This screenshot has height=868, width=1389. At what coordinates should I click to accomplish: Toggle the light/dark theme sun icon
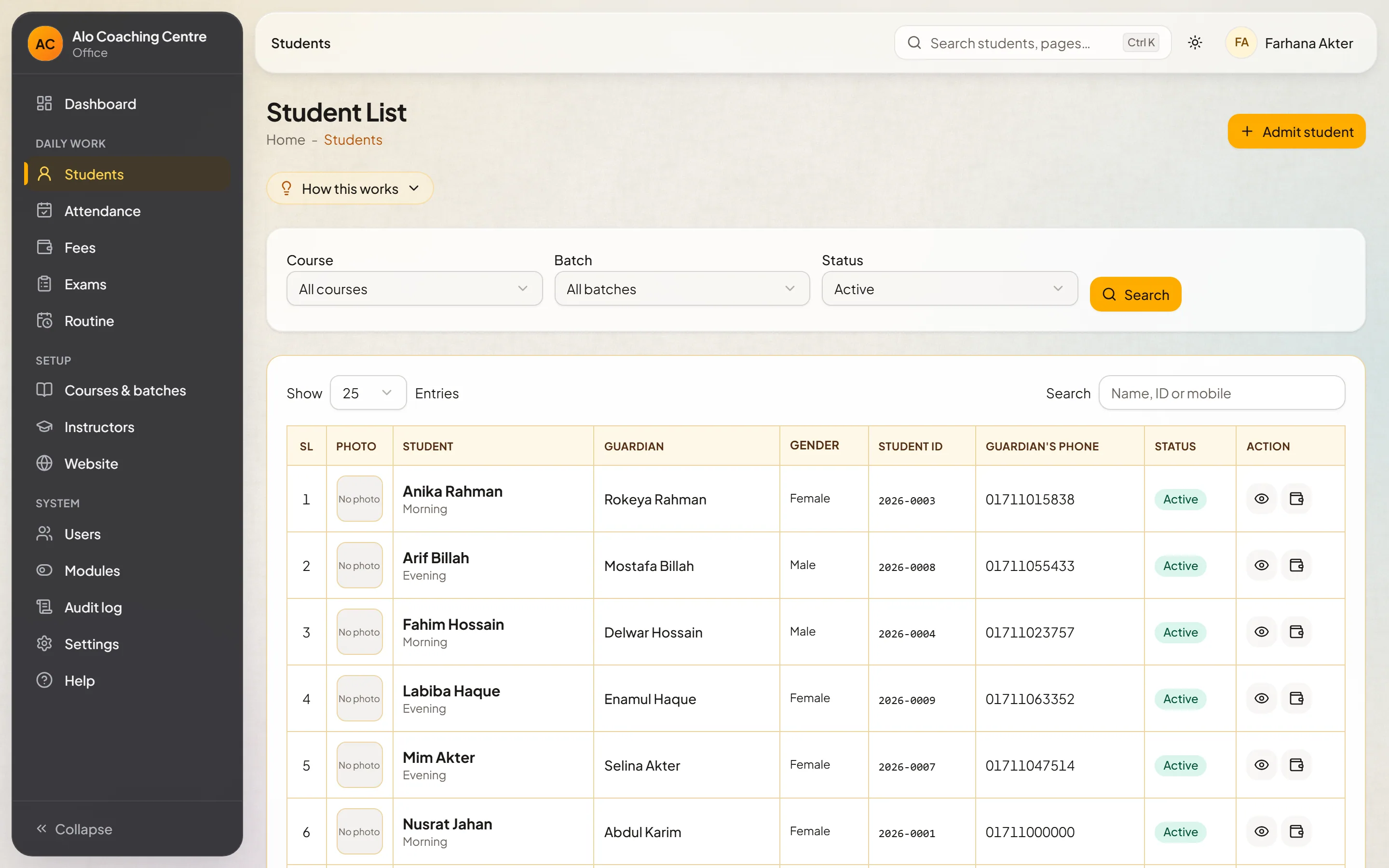[x=1195, y=43]
